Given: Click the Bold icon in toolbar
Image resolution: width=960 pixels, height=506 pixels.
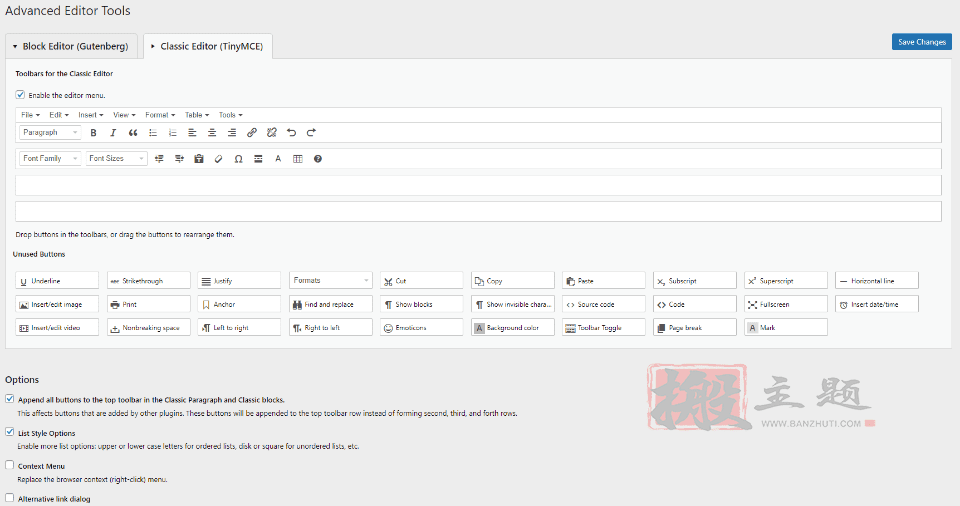Looking at the screenshot, I should [93, 132].
